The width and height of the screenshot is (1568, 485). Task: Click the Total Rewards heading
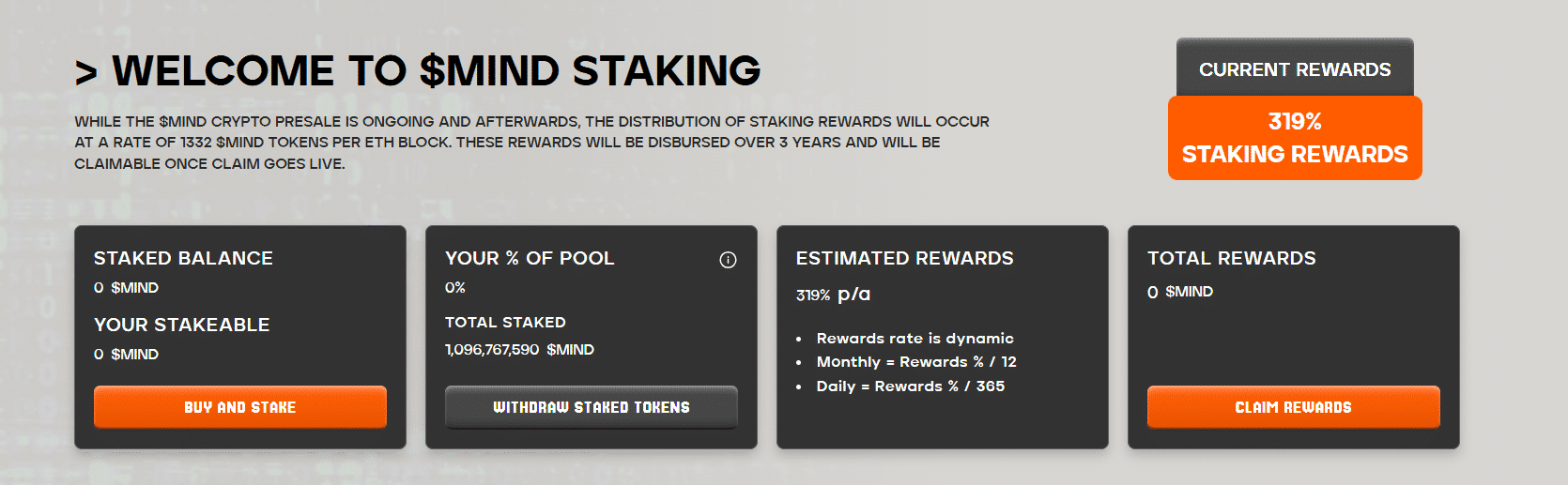tap(1231, 258)
